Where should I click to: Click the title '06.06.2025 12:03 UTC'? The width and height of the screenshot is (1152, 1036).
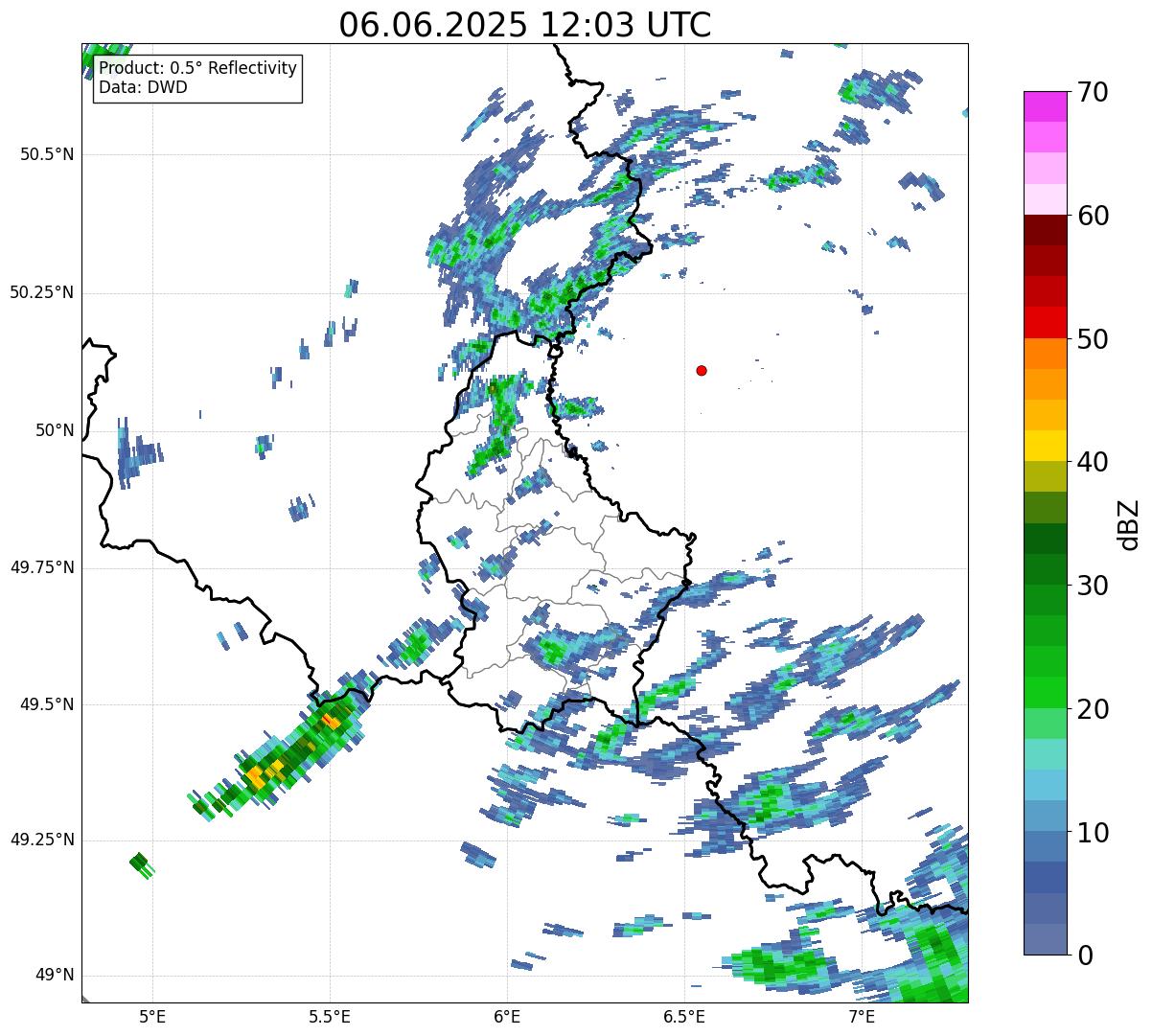(x=524, y=24)
